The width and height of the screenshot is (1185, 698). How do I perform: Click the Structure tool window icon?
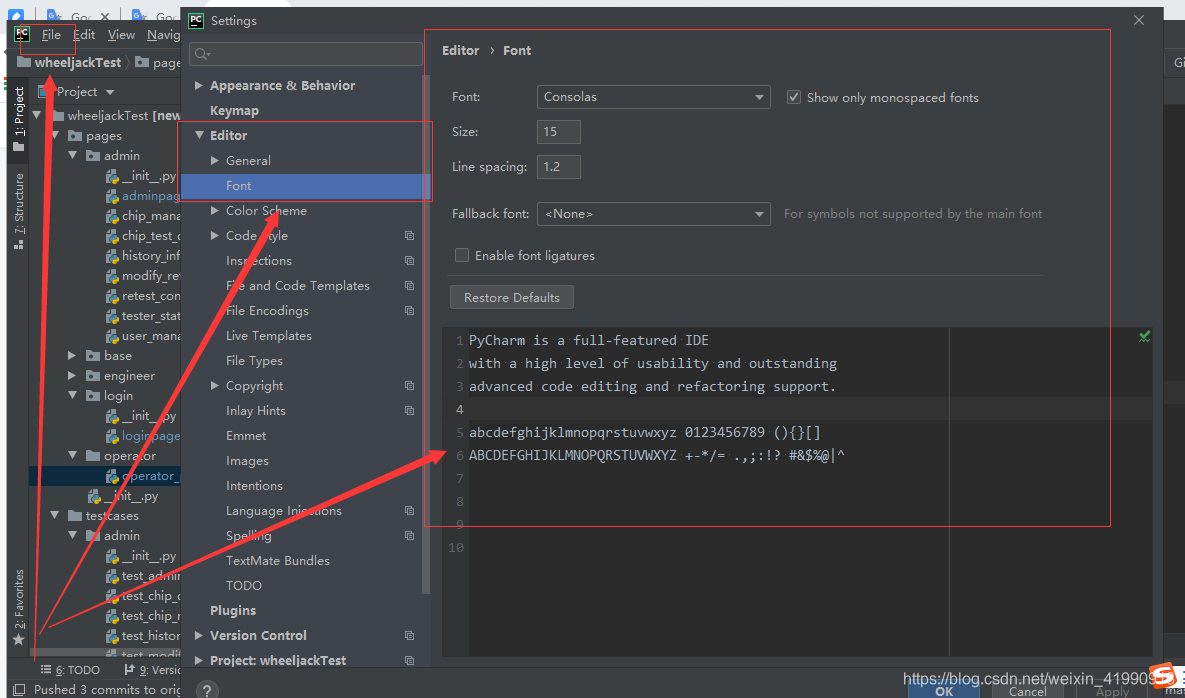[19, 243]
